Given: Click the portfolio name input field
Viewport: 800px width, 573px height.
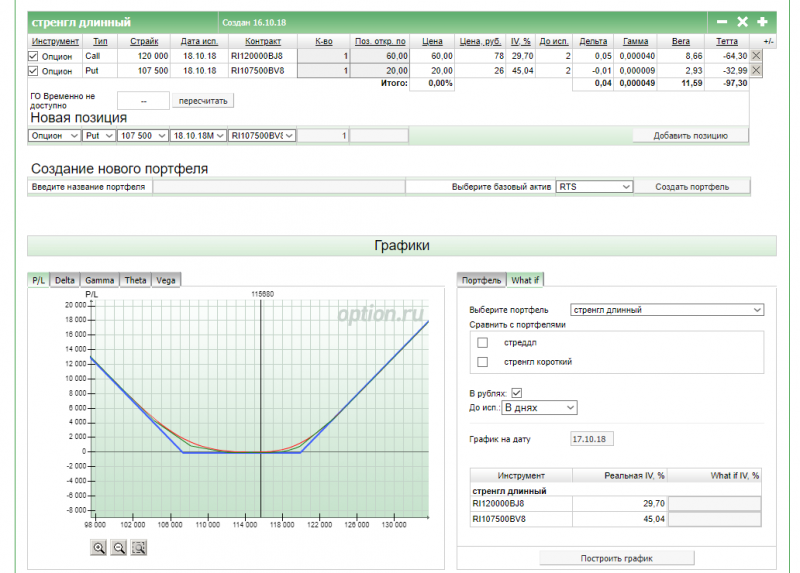Looking at the screenshot, I should (x=278, y=186).
